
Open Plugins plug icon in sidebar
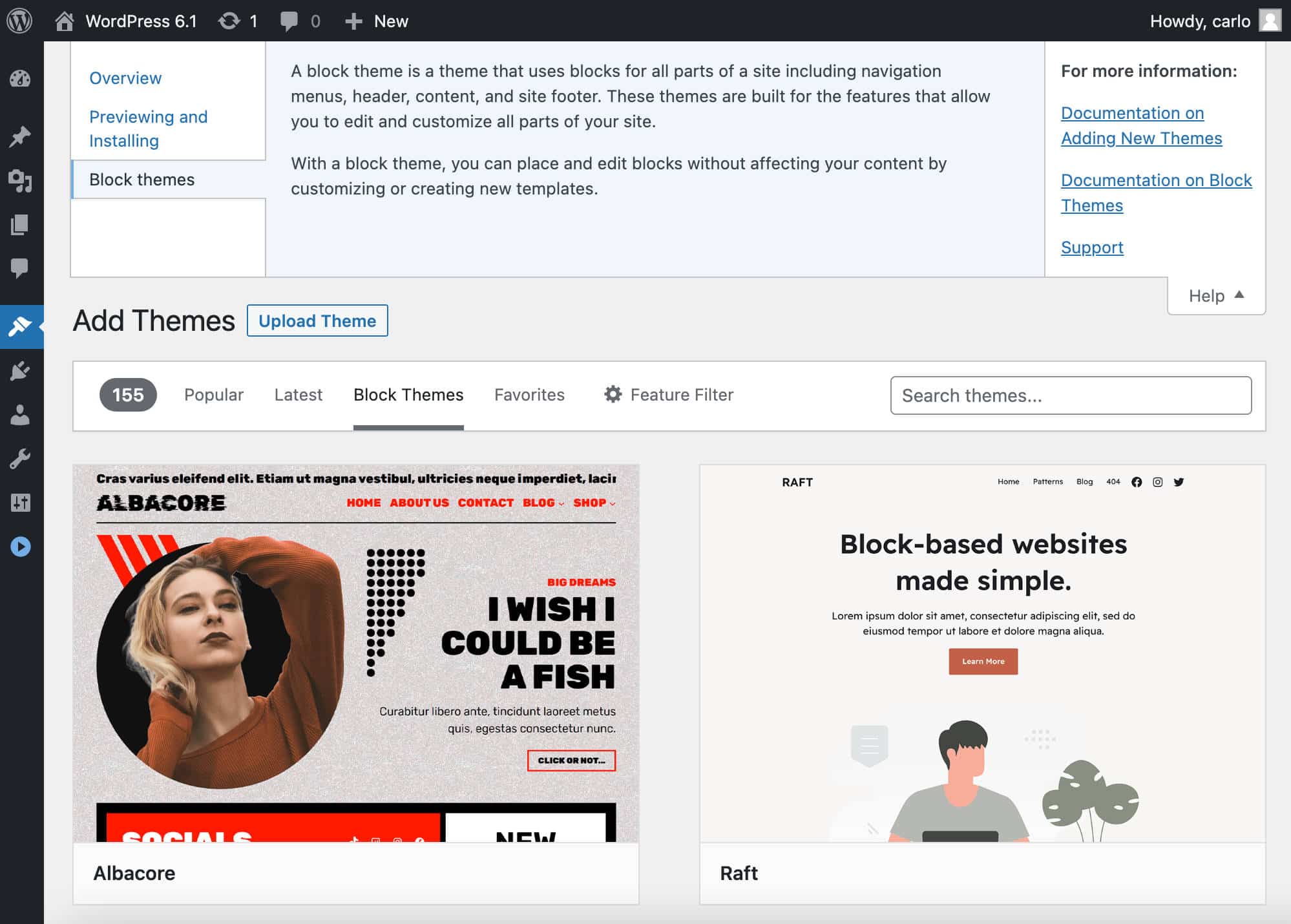pyautogui.click(x=20, y=371)
